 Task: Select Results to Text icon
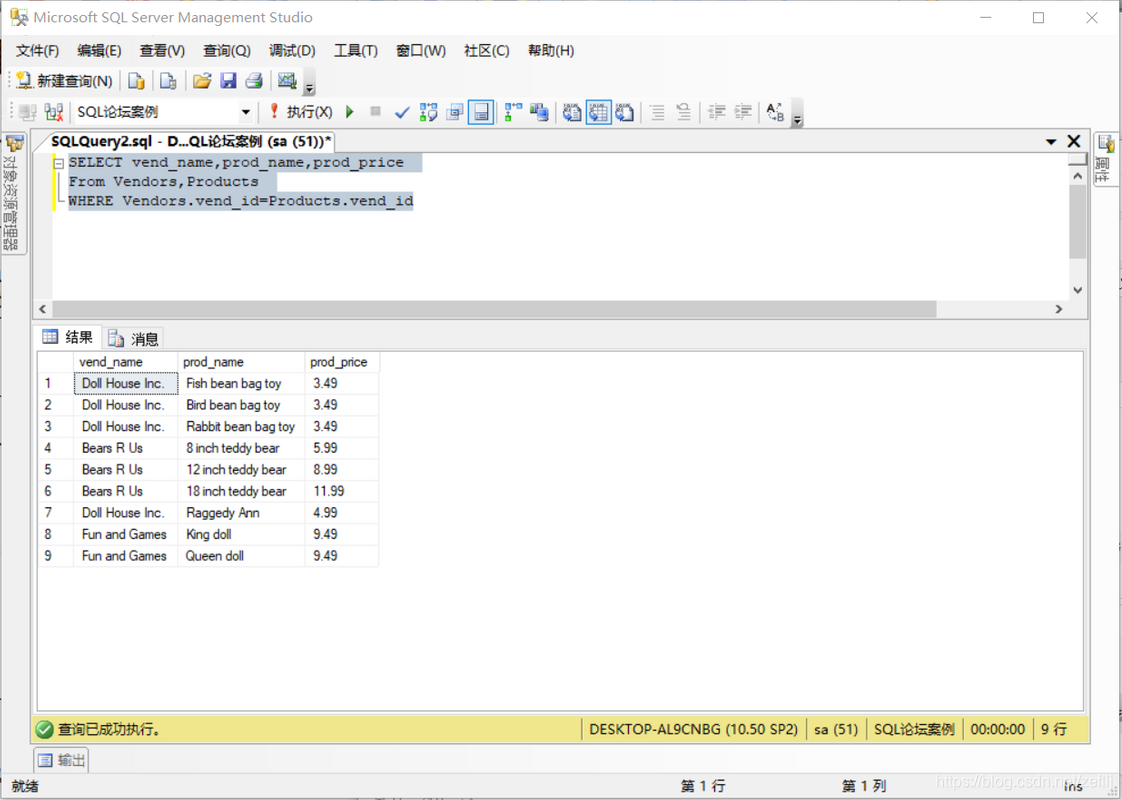point(572,112)
